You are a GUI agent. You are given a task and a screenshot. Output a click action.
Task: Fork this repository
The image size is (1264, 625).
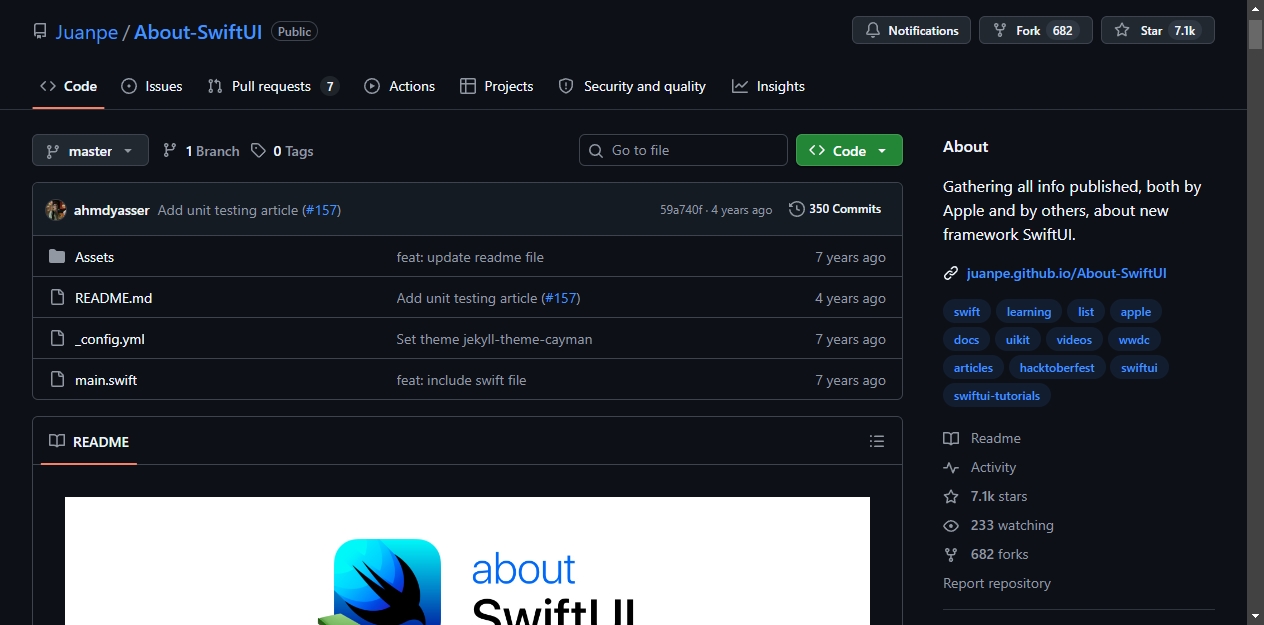pos(1036,30)
